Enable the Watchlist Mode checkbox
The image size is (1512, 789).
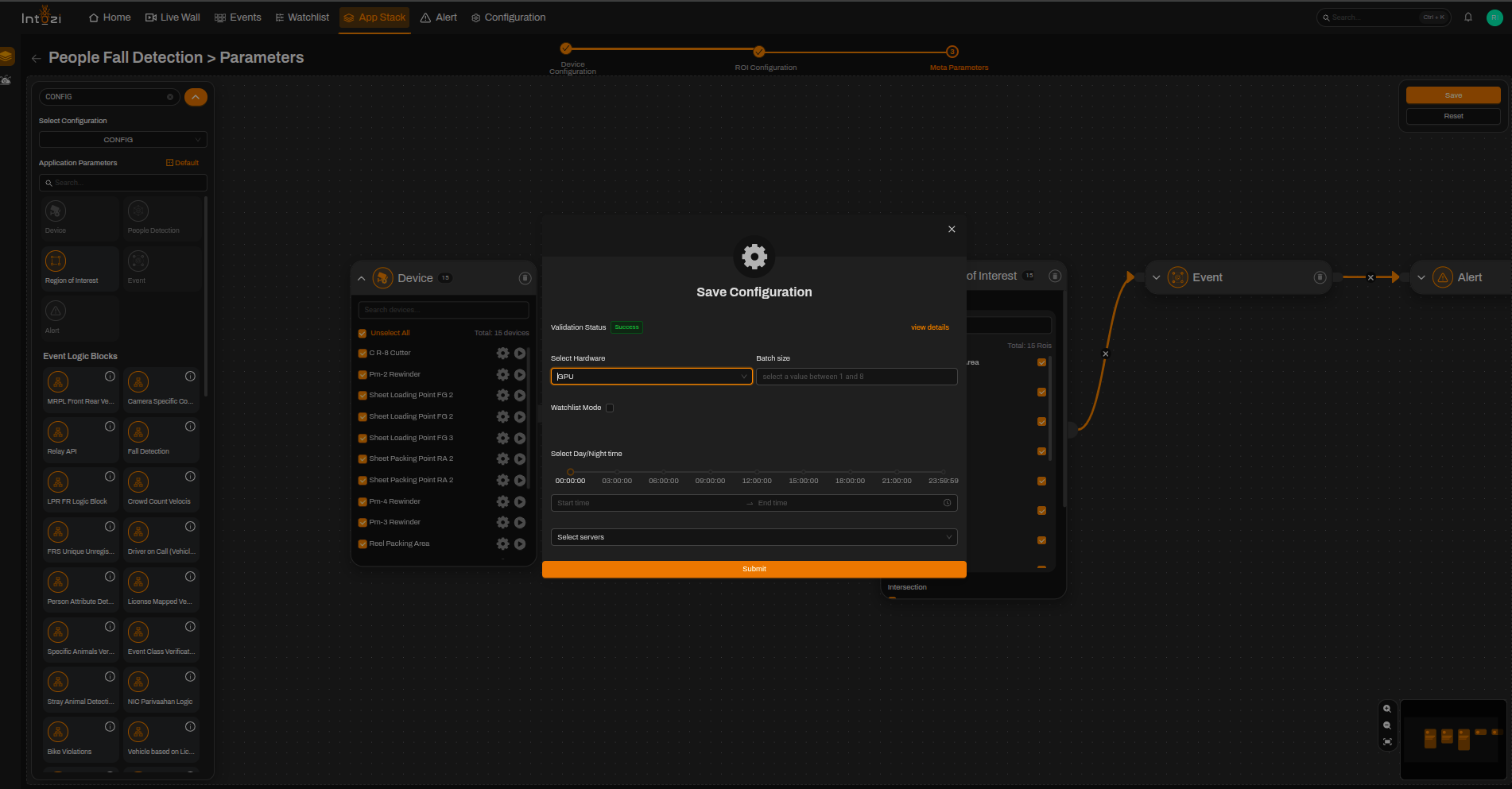pyautogui.click(x=610, y=408)
